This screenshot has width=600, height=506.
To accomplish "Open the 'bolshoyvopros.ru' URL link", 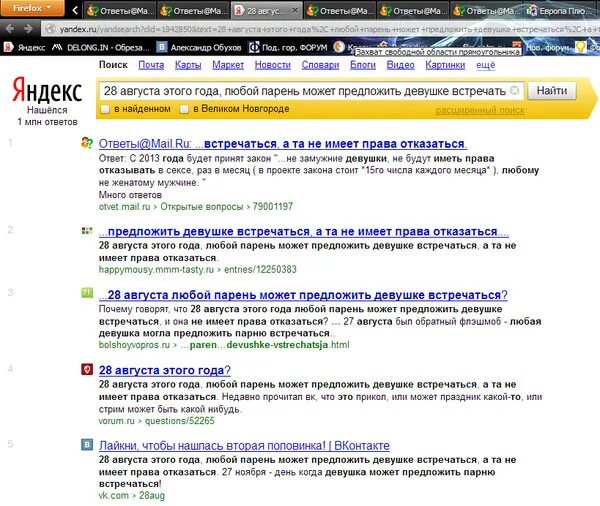I will point(134,345).
